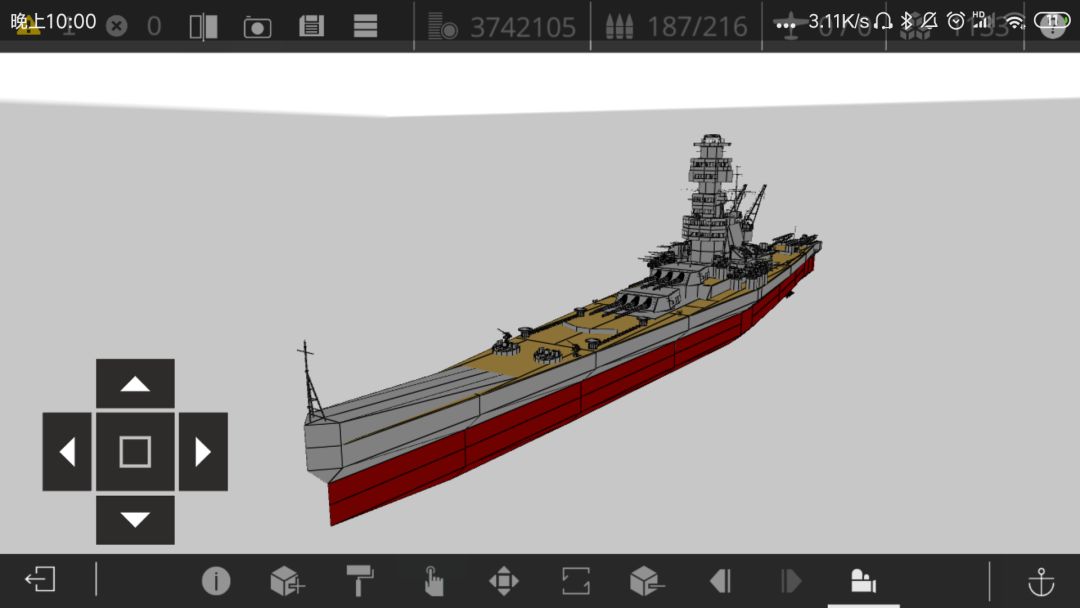Save the ship with the floppy disk icon
The width and height of the screenshot is (1080, 608).
[x=312, y=27]
